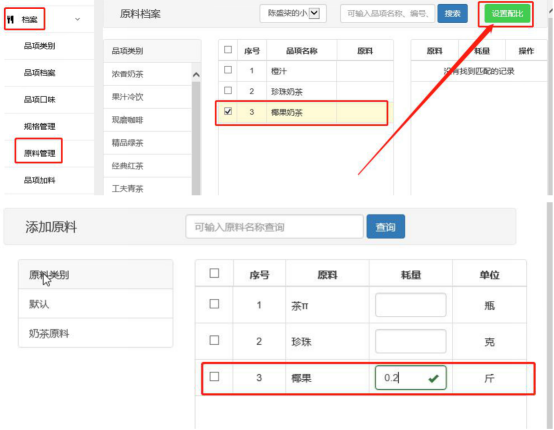This screenshot has width=554, height=430.
Task: Check the box beside 橙汁
Action: (x=228, y=70)
